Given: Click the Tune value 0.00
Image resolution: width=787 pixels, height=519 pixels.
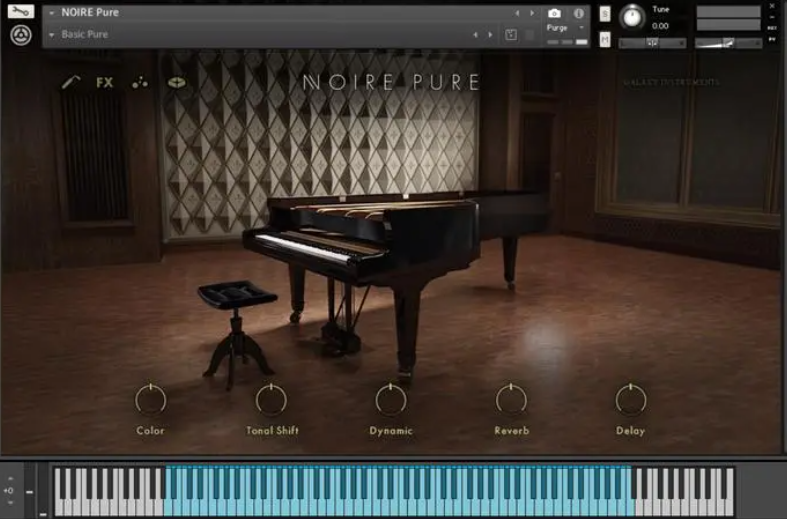Looking at the screenshot, I should (x=661, y=26).
